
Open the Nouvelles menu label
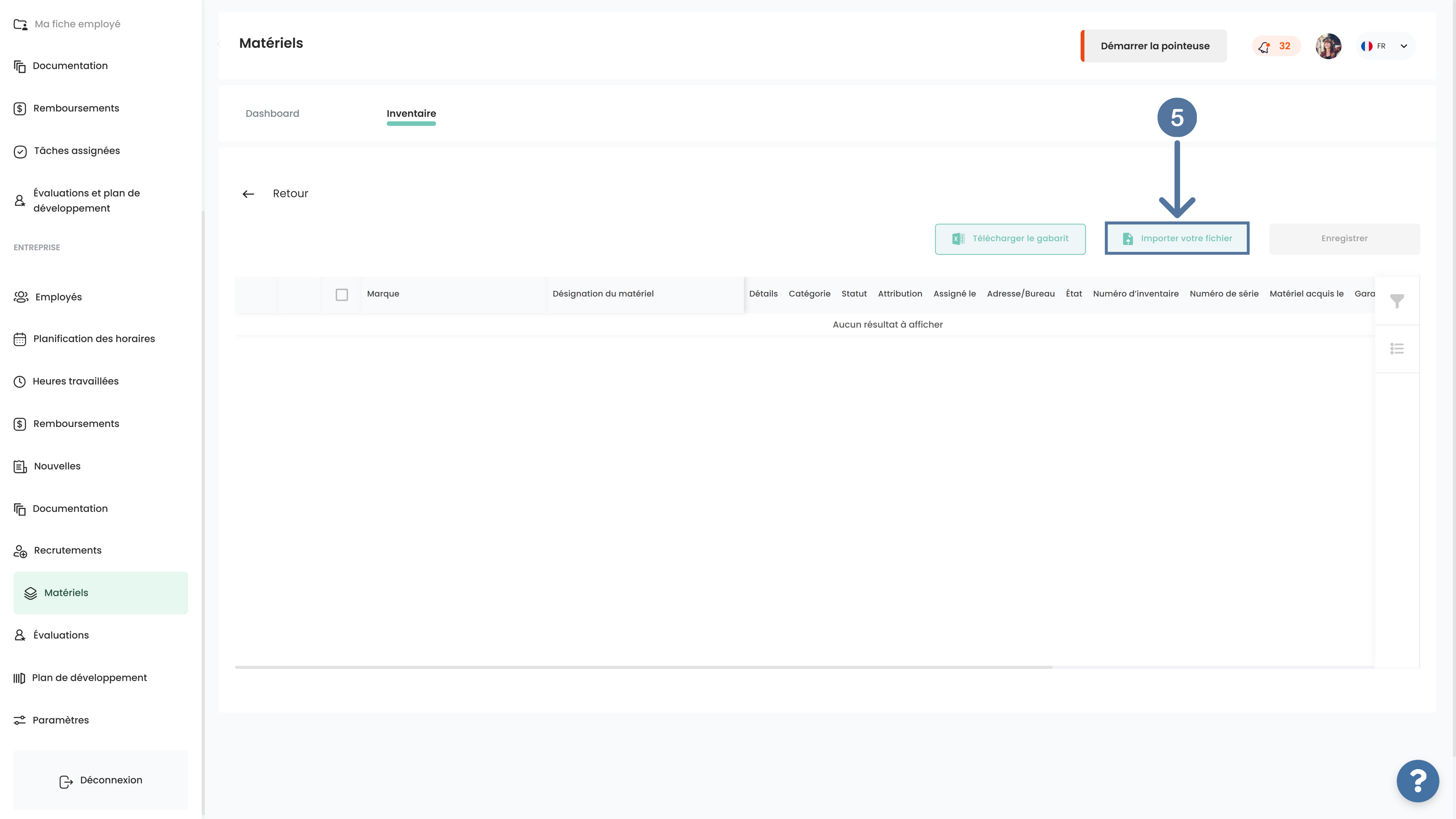[57, 466]
